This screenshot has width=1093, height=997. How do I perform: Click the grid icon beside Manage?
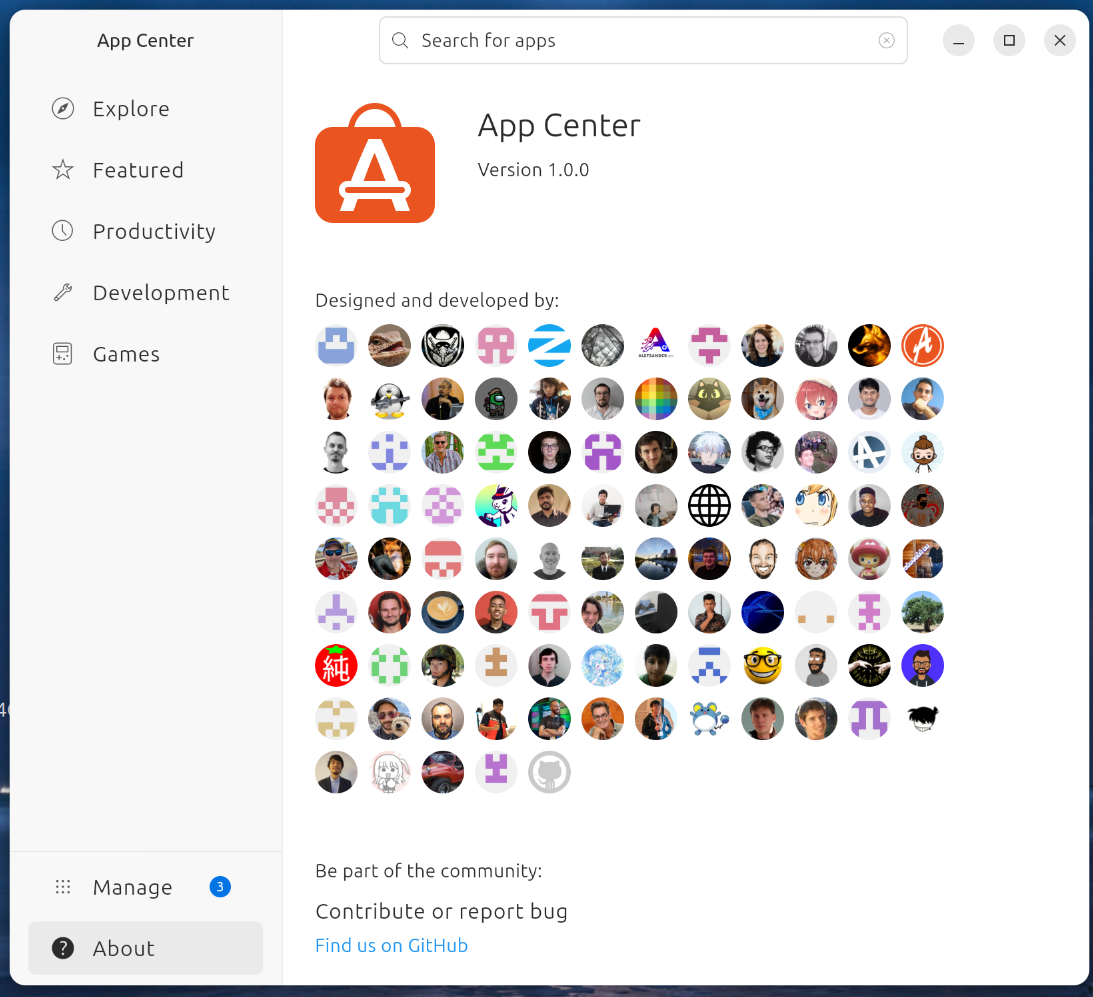point(62,887)
